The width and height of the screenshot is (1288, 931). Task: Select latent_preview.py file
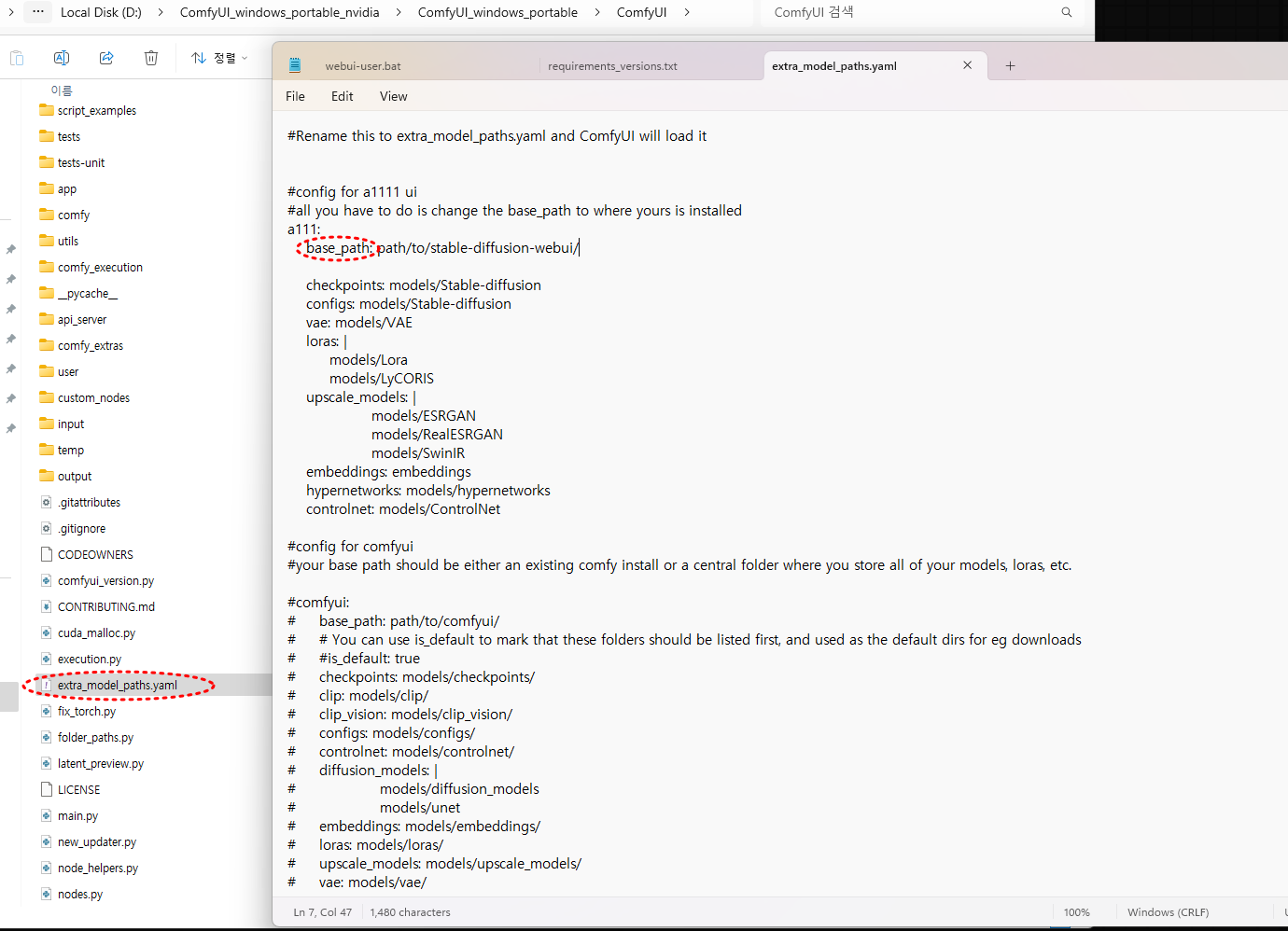coord(101,763)
